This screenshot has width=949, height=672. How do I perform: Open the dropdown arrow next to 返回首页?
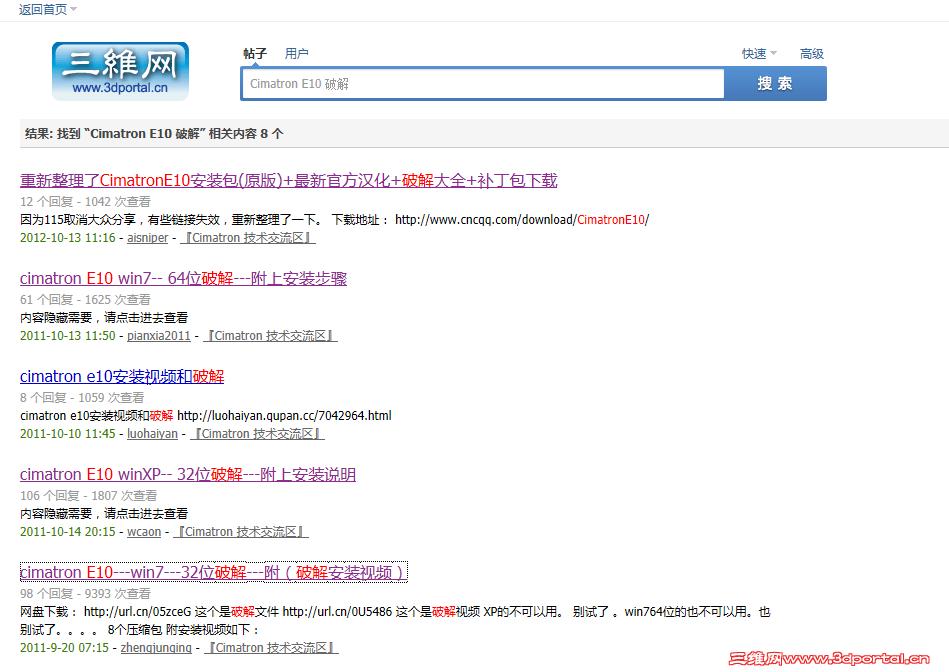pos(74,9)
